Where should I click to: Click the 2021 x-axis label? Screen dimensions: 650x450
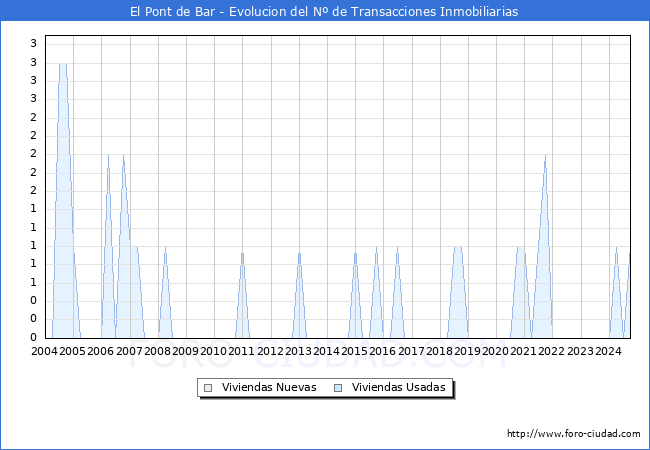[523, 351]
